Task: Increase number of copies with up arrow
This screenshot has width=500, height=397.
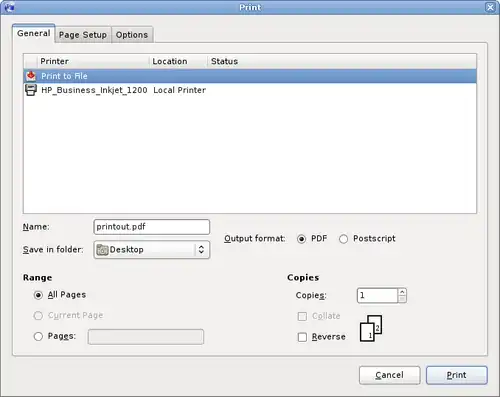Action: pos(402,292)
